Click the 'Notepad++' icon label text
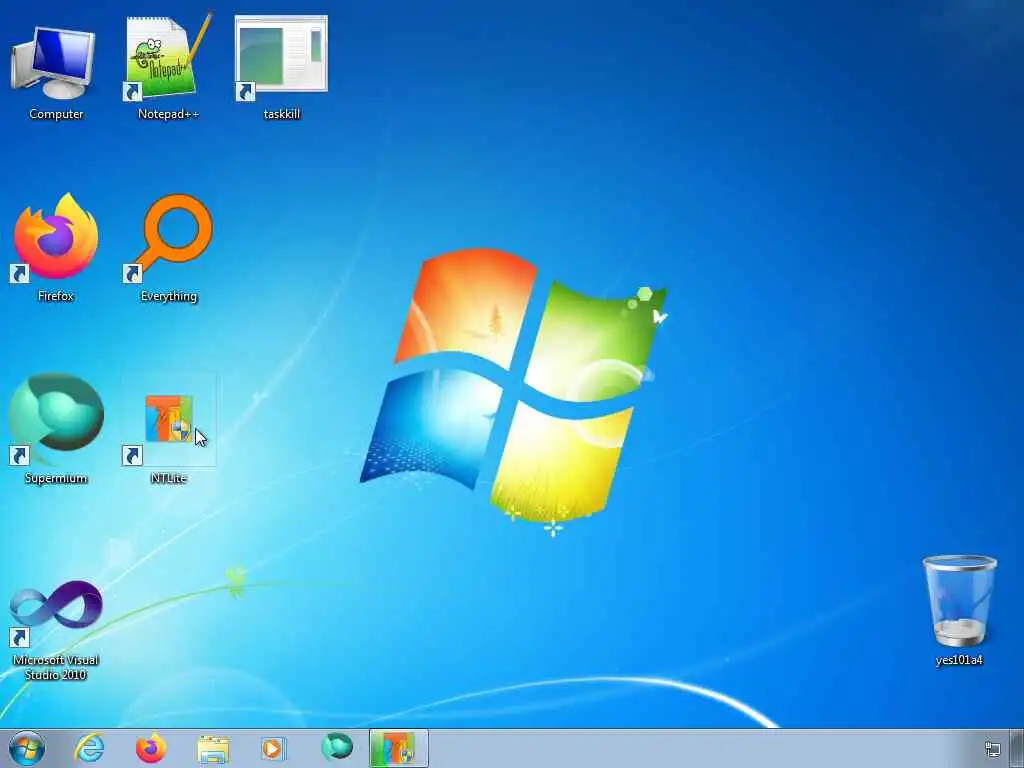Image resolution: width=1024 pixels, height=768 pixels. coord(168,114)
